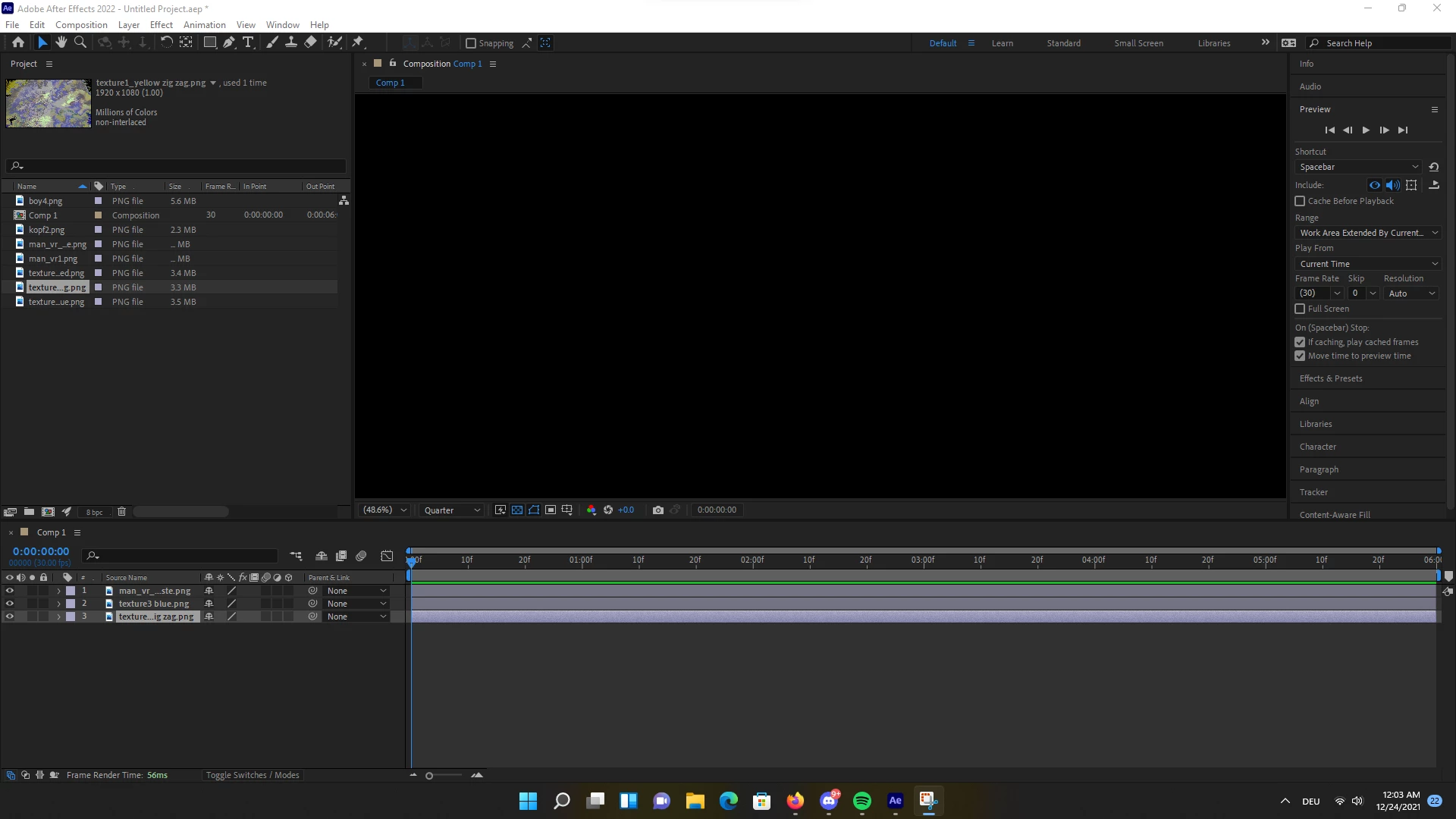The height and width of the screenshot is (819, 1456).
Task: Take snapshot with camera icon
Action: (657, 510)
